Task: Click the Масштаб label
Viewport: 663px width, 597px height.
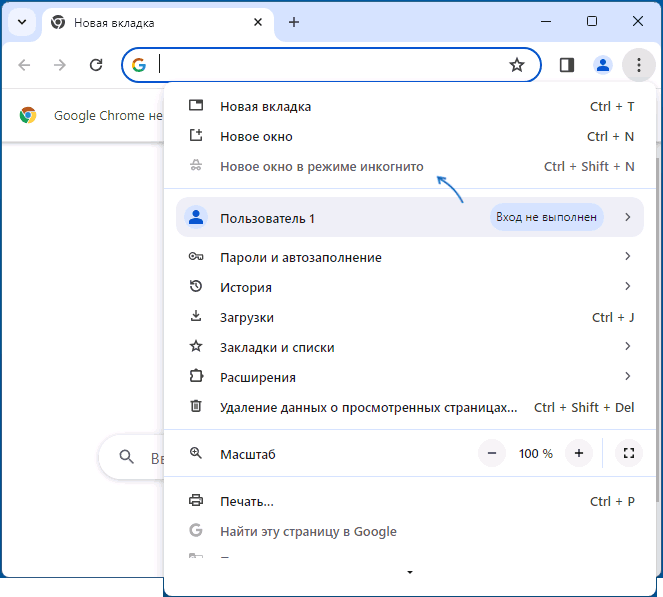Action: pos(248,454)
